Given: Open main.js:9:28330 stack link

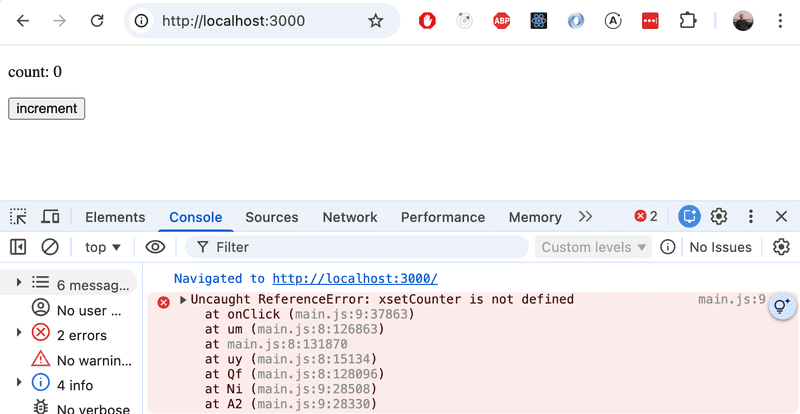Looking at the screenshot, I should 313,404.
